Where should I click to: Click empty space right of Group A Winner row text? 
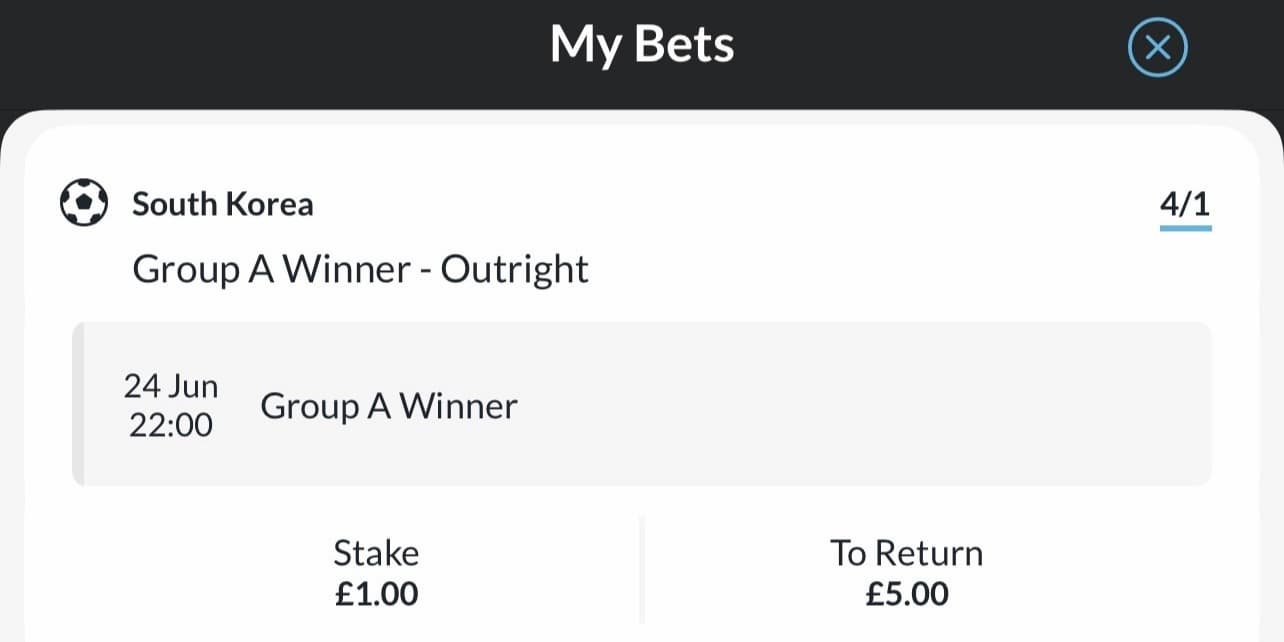tap(850, 406)
